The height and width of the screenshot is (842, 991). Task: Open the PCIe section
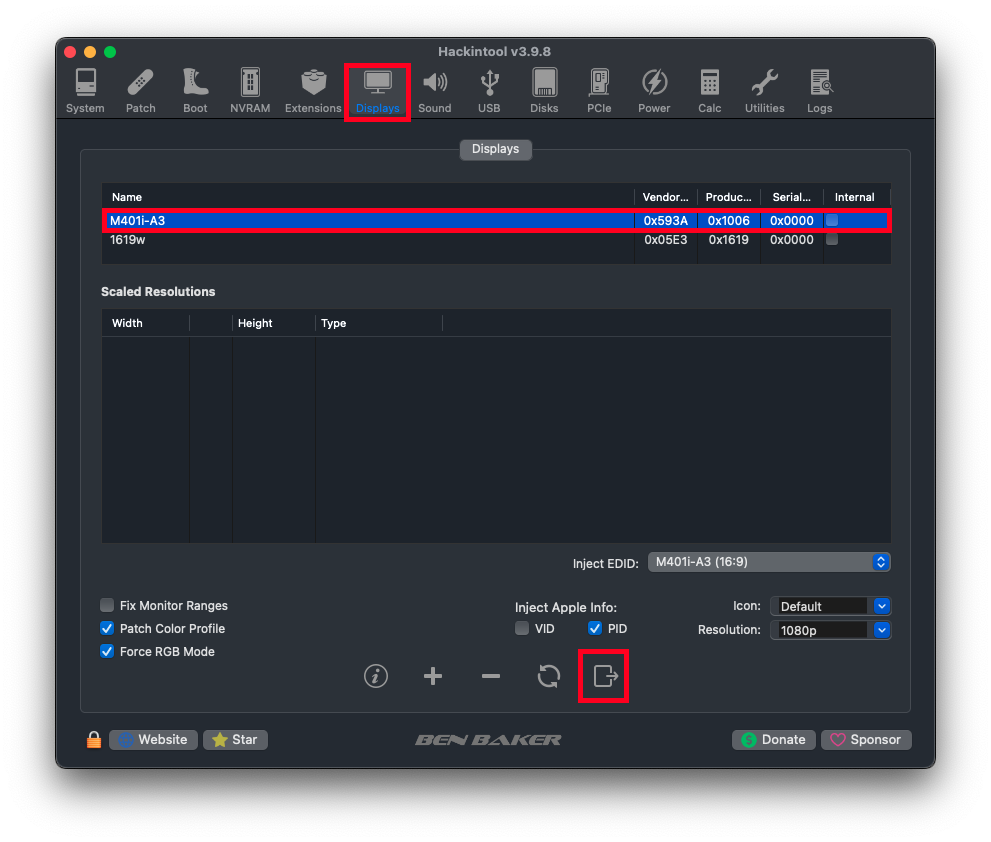click(x=599, y=90)
